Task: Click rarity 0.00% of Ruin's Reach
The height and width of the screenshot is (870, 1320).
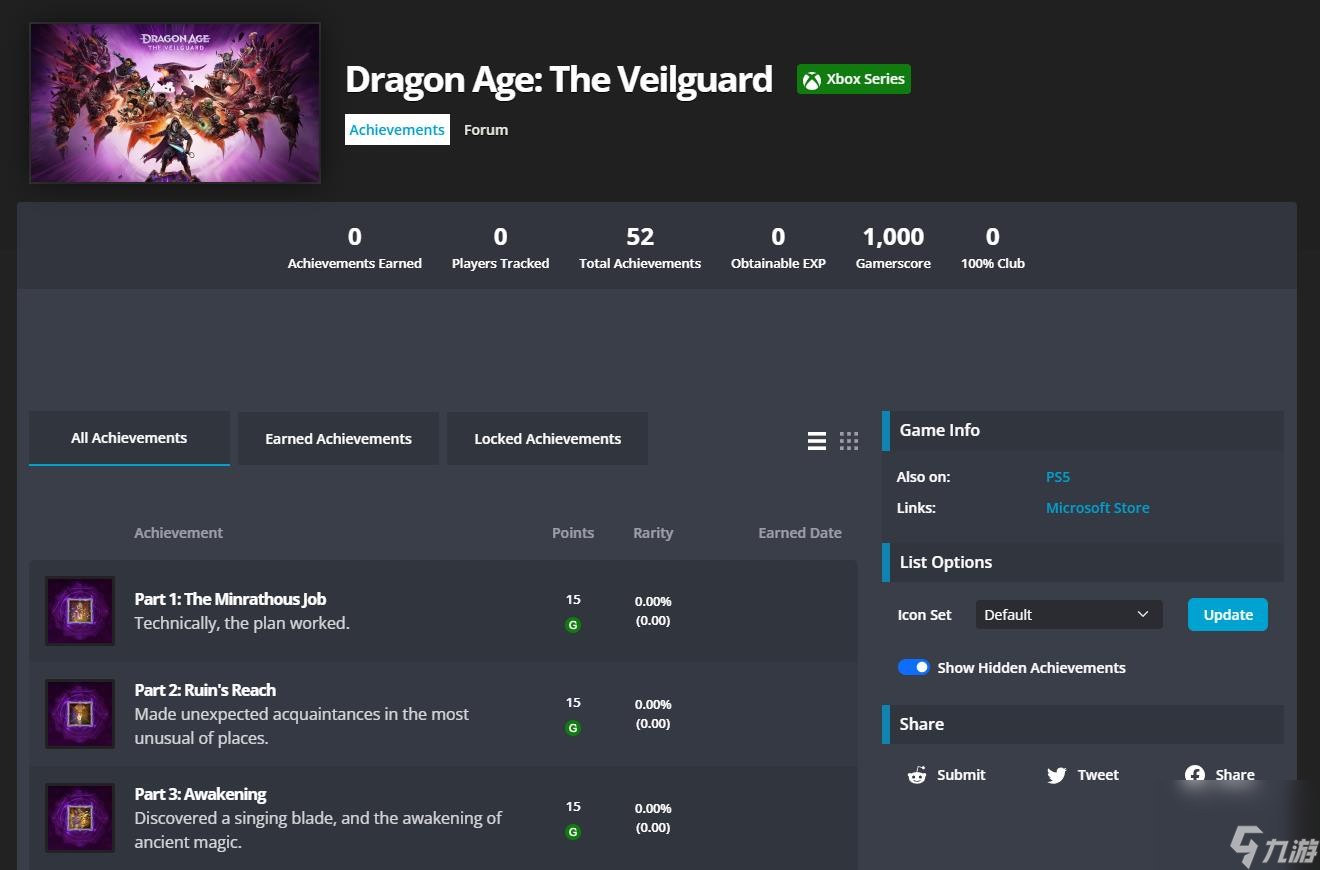Action: point(653,704)
